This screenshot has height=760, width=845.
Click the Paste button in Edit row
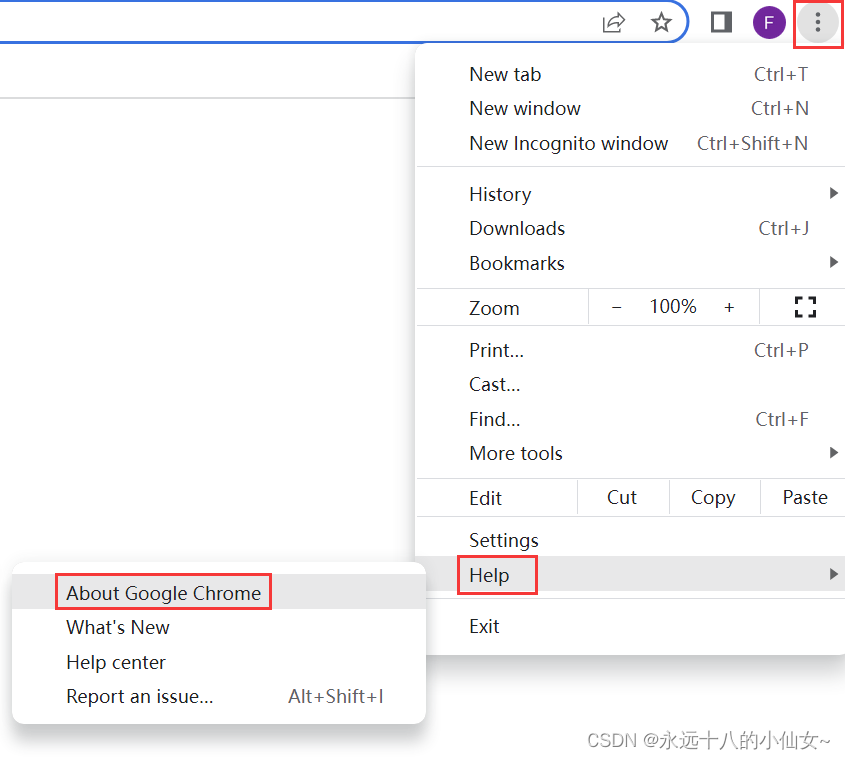[804, 498]
